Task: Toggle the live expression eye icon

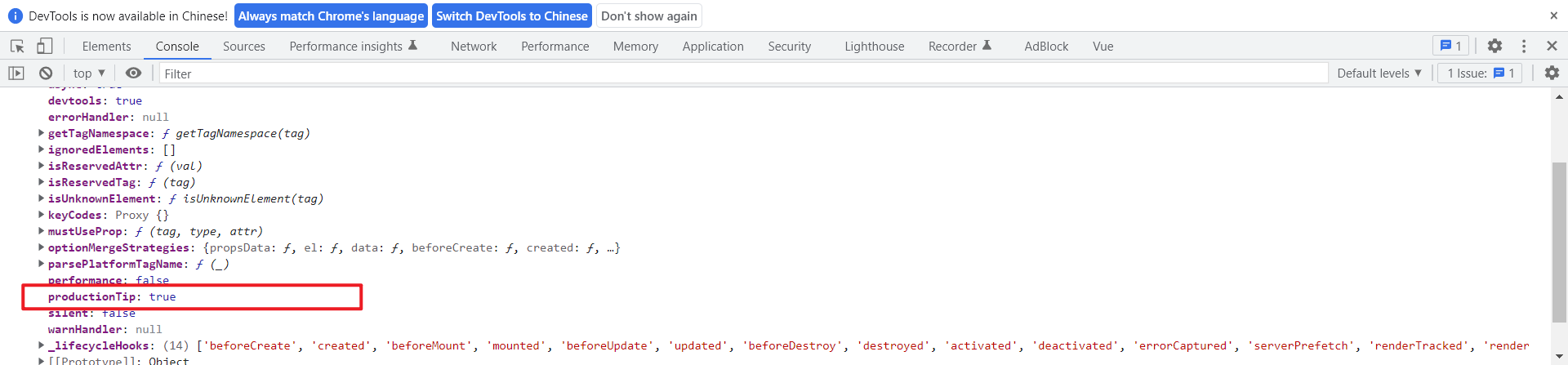Action: [133, 73]
